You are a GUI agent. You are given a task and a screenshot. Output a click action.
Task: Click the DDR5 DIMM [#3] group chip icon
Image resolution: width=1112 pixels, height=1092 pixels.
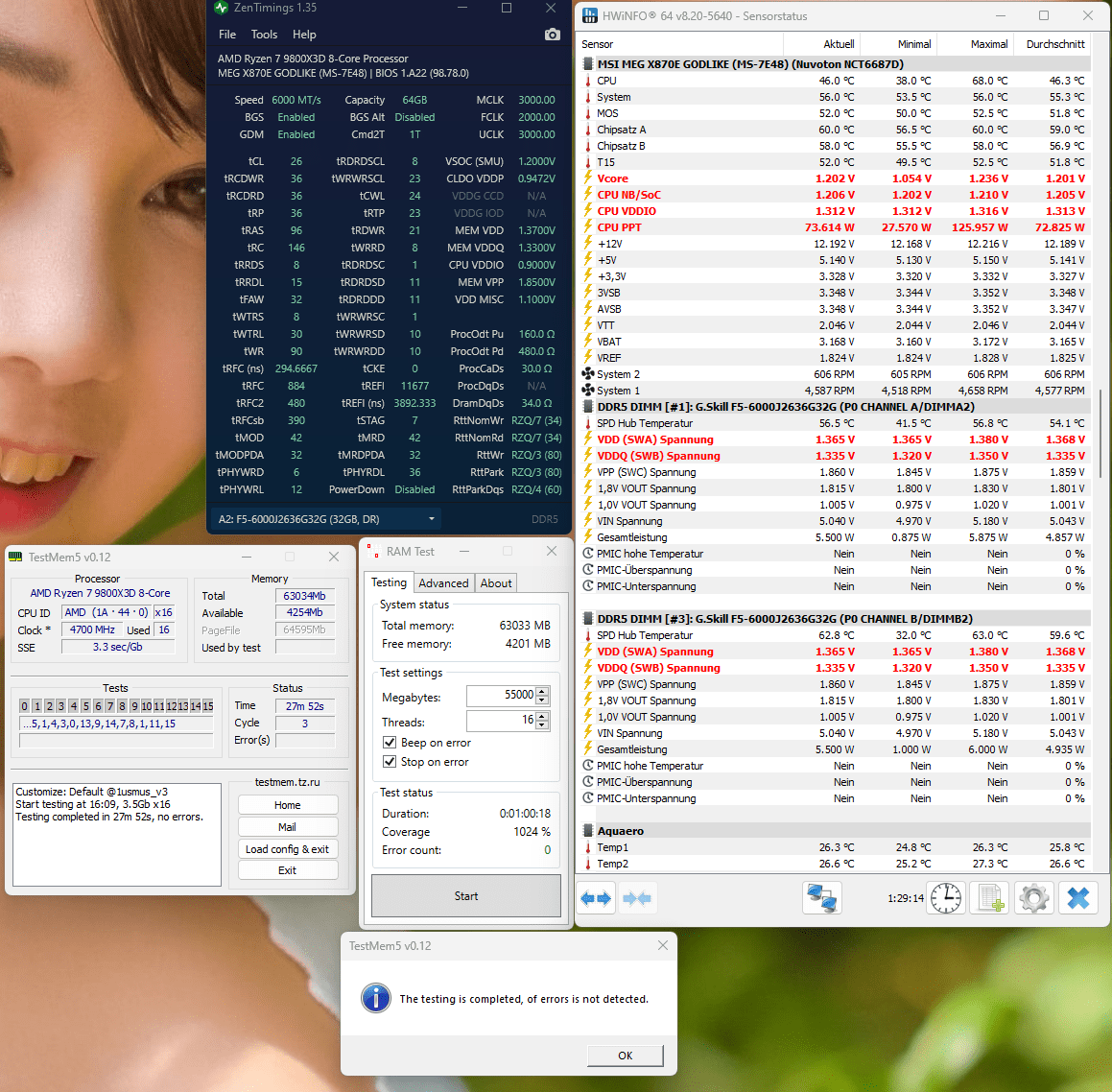(588, 619)
